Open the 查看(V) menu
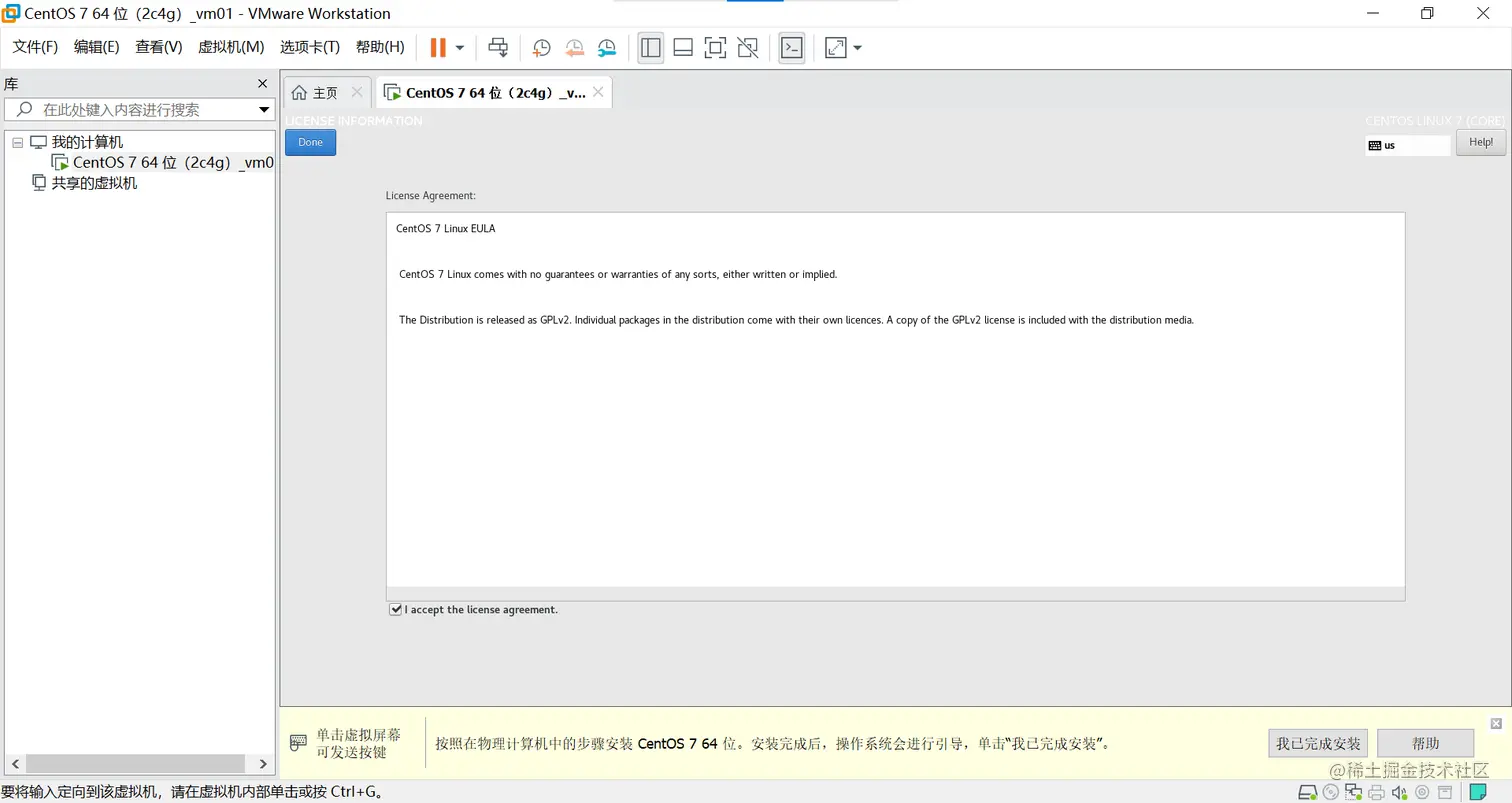Image resolution: width=1512 pixels, height=803 pixels. tap(158, 47)
